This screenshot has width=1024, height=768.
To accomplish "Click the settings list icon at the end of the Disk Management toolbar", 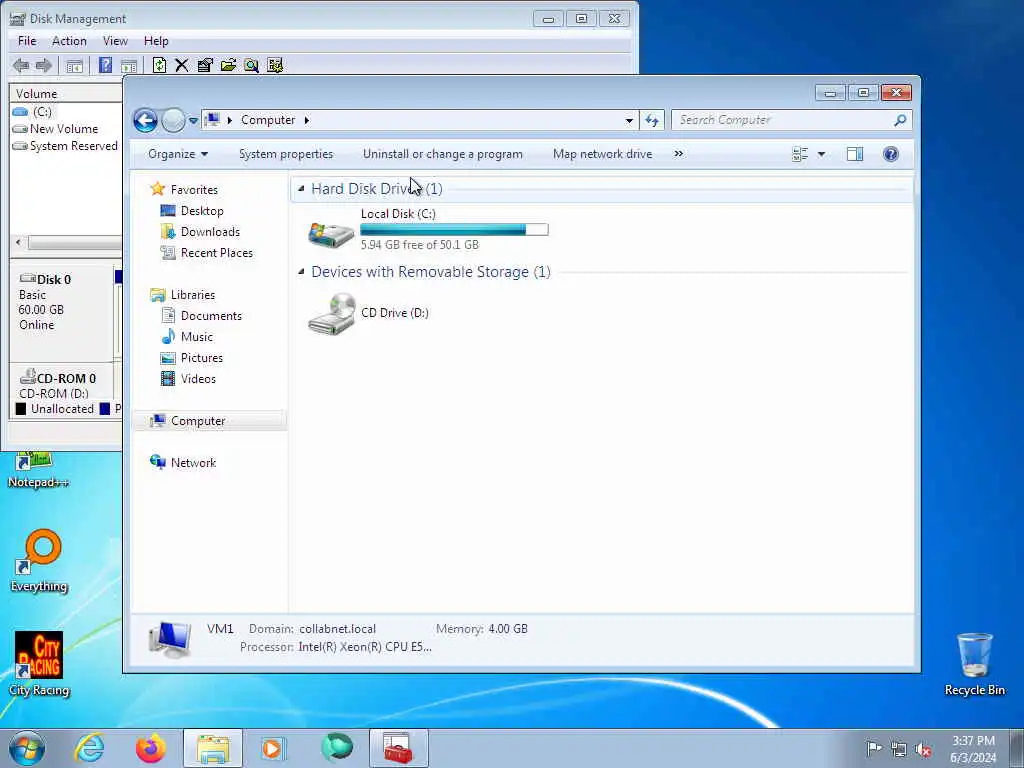I will (275, 65).
